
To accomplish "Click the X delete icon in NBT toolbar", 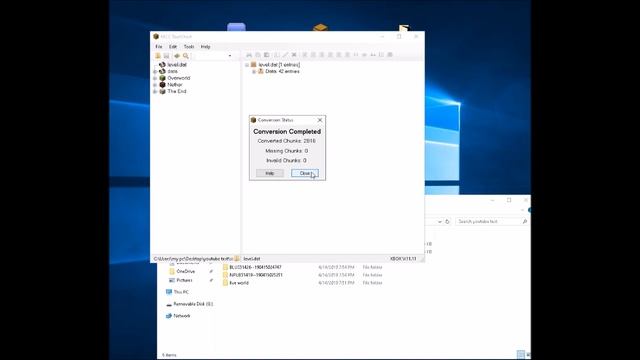I will 294,55.
